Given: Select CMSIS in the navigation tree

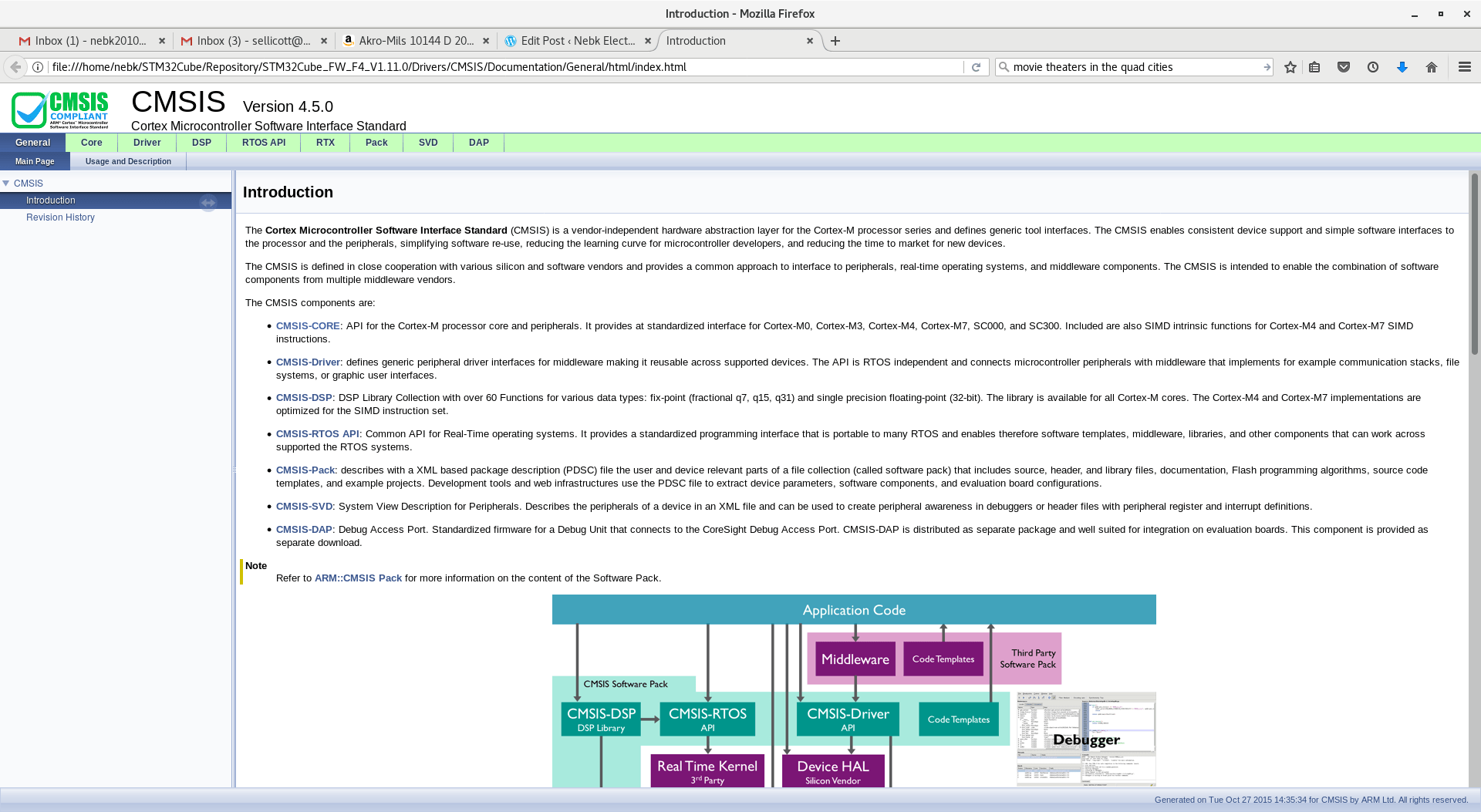Looking at the screenshot, I should click(29, 184).
